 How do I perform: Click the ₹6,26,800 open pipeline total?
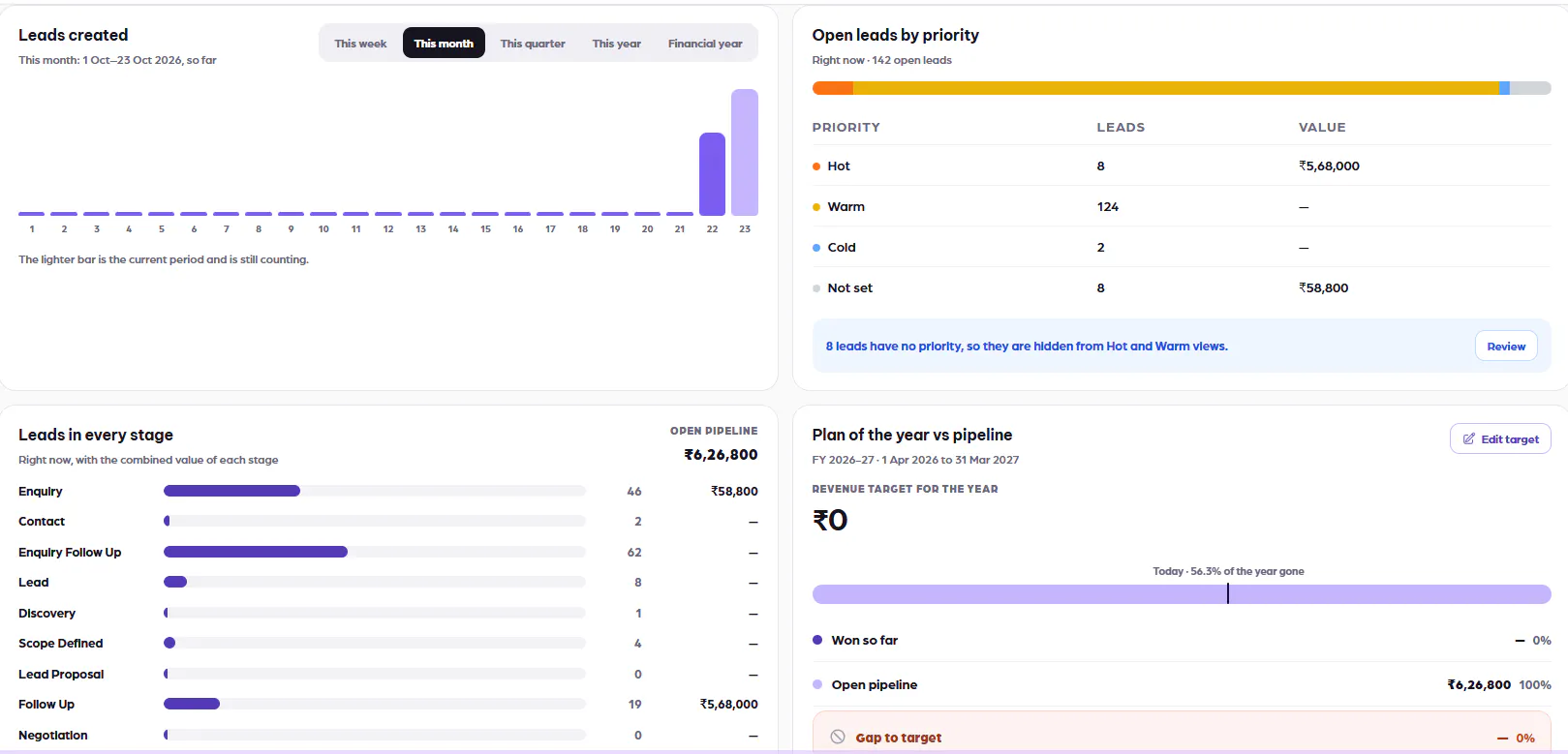(721, 454)
